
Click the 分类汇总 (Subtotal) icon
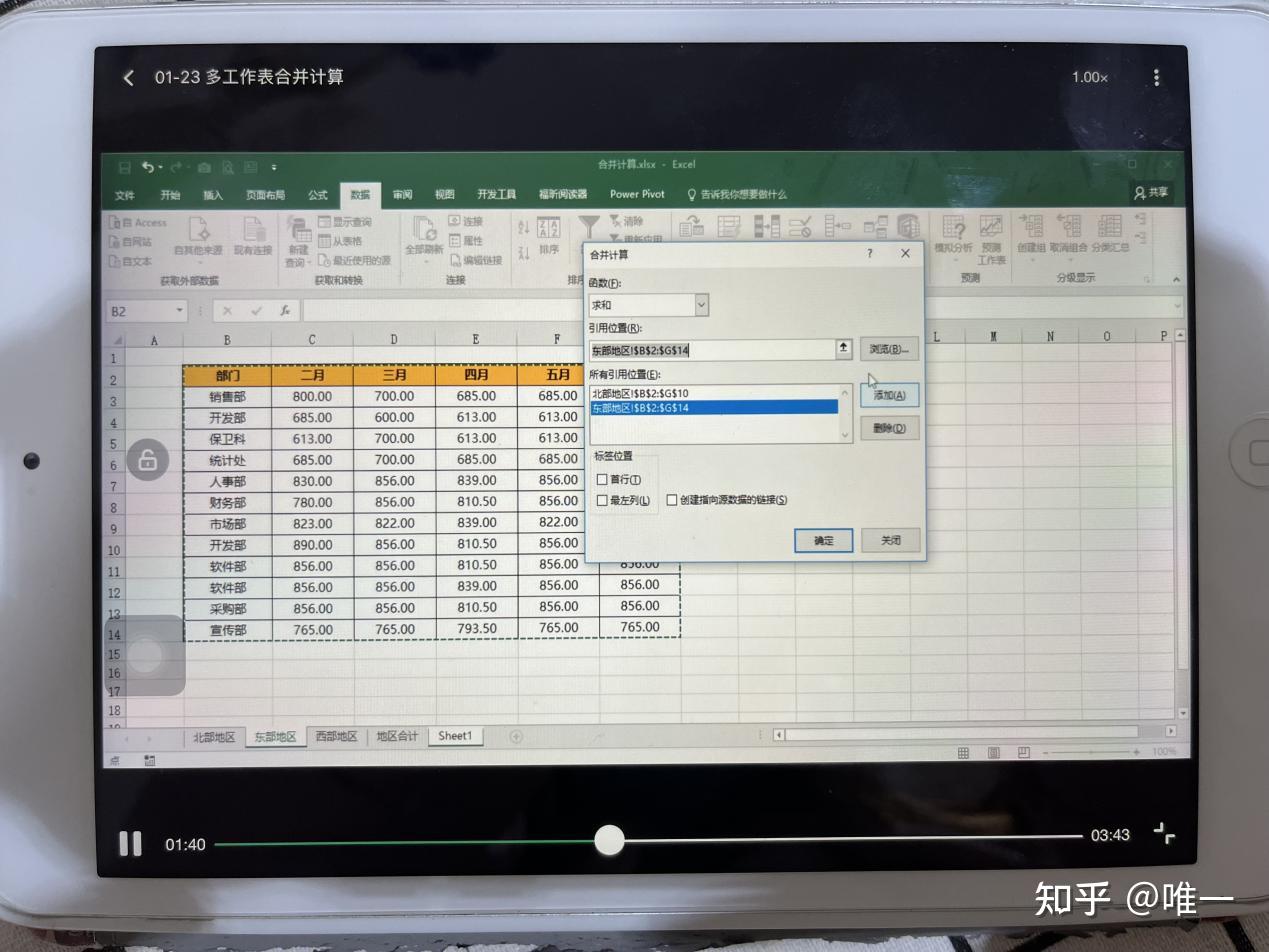pos(1110,235)
